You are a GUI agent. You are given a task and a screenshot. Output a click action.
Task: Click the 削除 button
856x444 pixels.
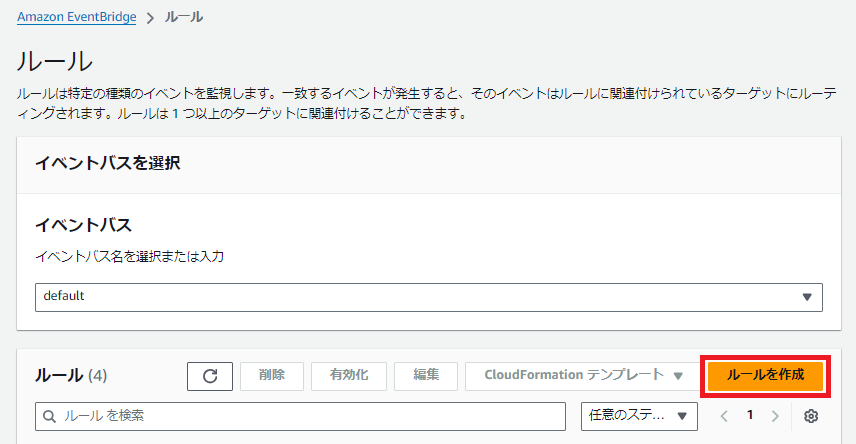(x=272, y=376)
